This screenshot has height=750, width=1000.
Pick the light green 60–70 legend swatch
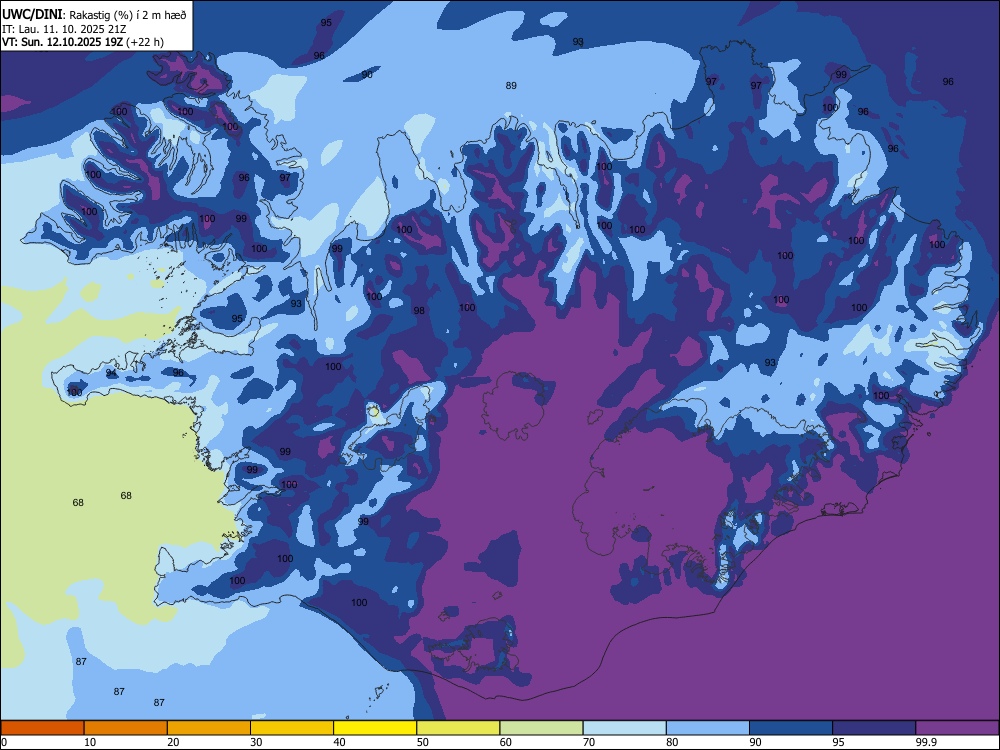pyautogui.click(x=541, y=728)
